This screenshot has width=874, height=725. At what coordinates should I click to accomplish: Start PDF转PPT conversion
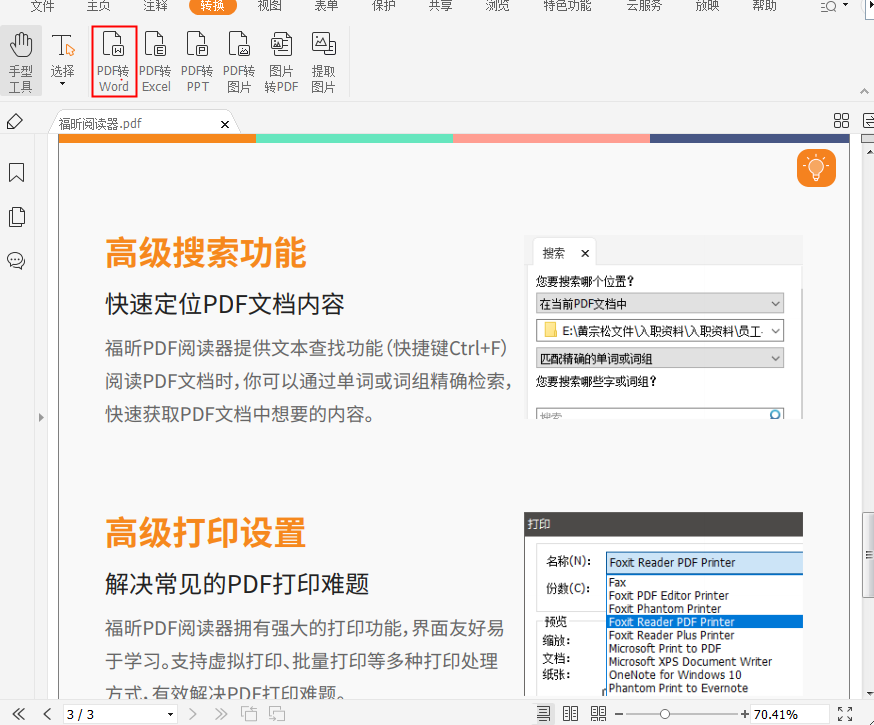coord(197,60)
